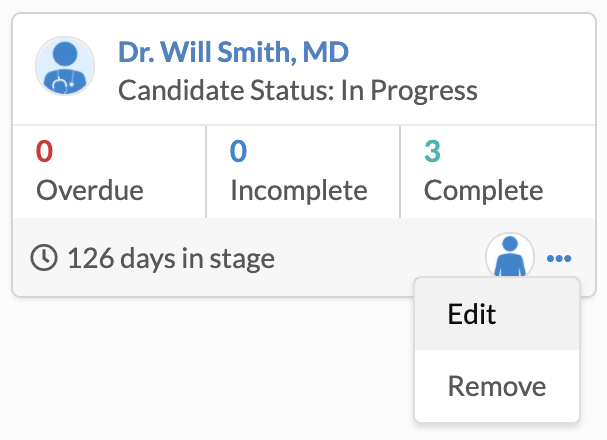The width and height of the screenshot is (607, 440).
Task: Click the Overdue label
Action: 90,190
